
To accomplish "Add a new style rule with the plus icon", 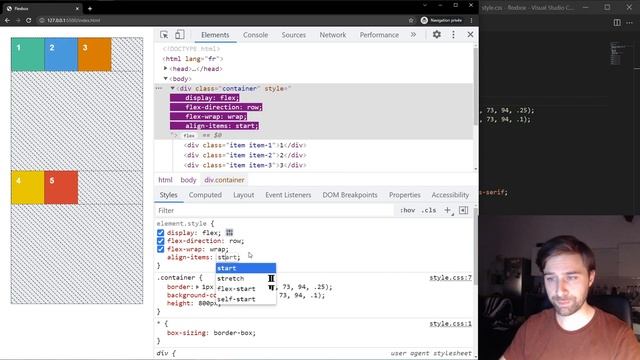I will tap(448, 210).
